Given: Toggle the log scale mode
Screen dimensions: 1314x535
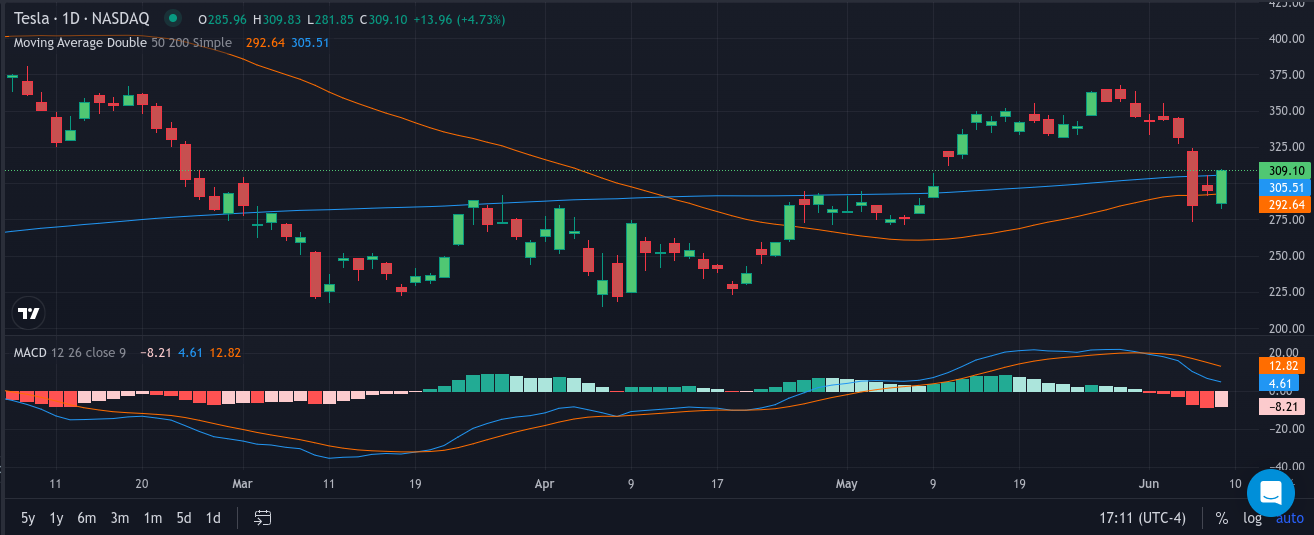Looking at the screenshot, I should pos(1252,518).
